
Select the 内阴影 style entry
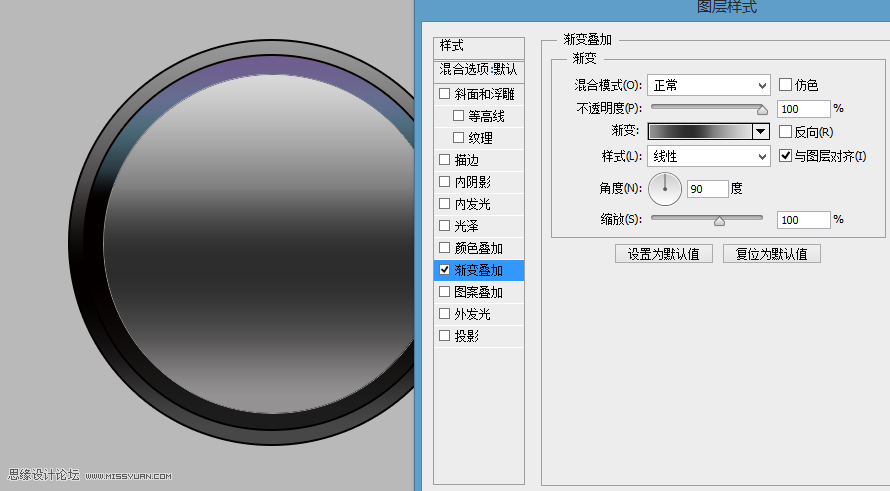tap(472, 182)
